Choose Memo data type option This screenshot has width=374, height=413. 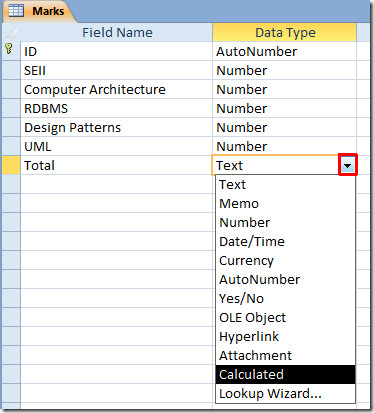tap(285, 203)
